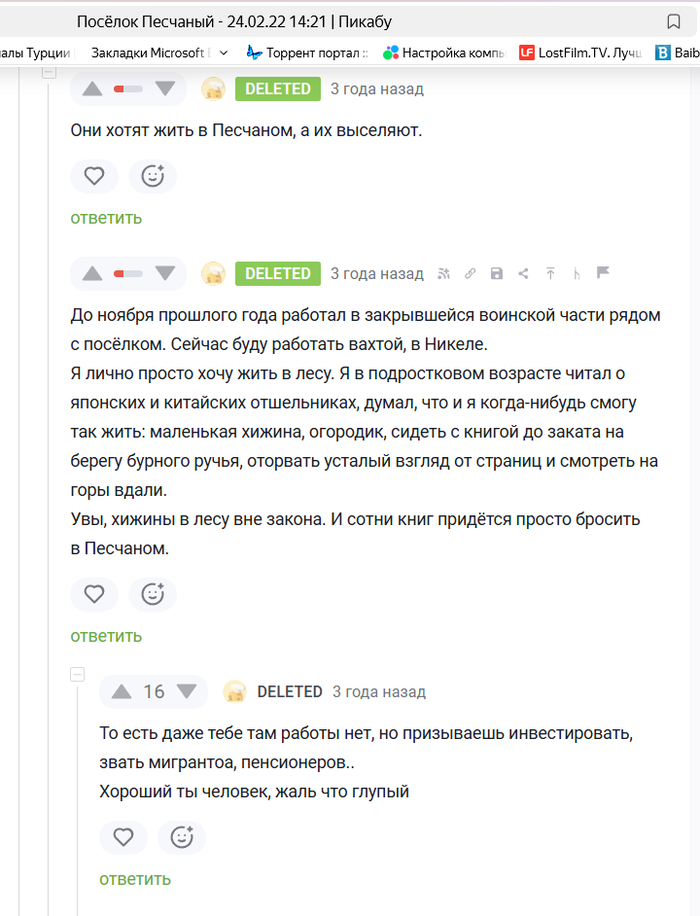Viewport: 700px width, 916px height.
Task: Jump to the parent comment via up-arrow icon
Action: tap(550, 273)
